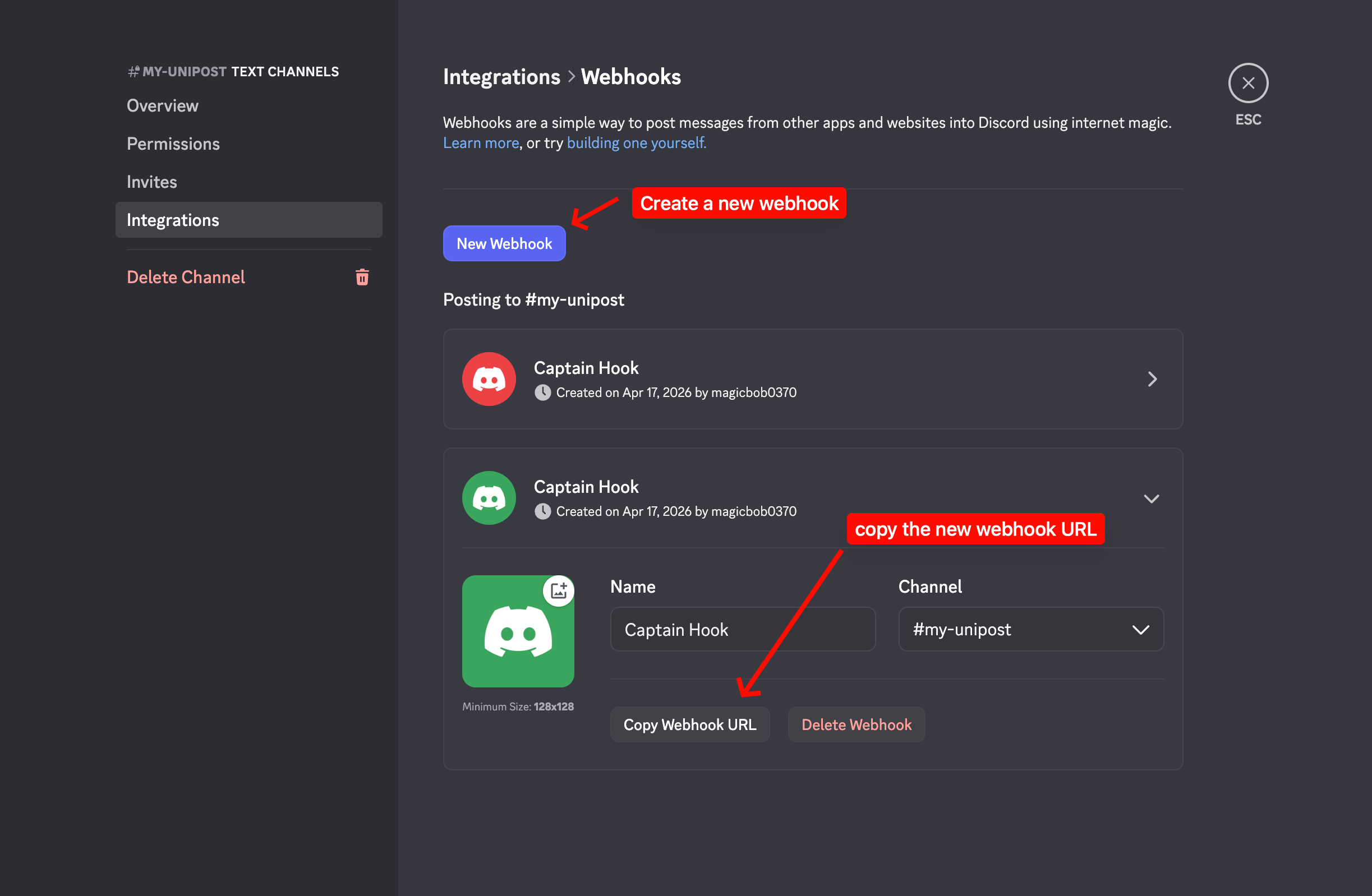Open the Invites settings section
This screenshot has height=896, width=1372.
(151, 182)
